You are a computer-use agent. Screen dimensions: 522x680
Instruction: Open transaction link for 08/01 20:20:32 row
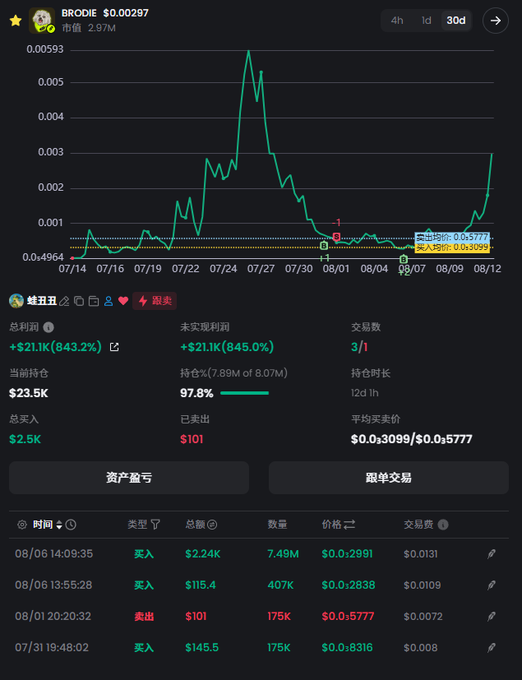[491, 616]
